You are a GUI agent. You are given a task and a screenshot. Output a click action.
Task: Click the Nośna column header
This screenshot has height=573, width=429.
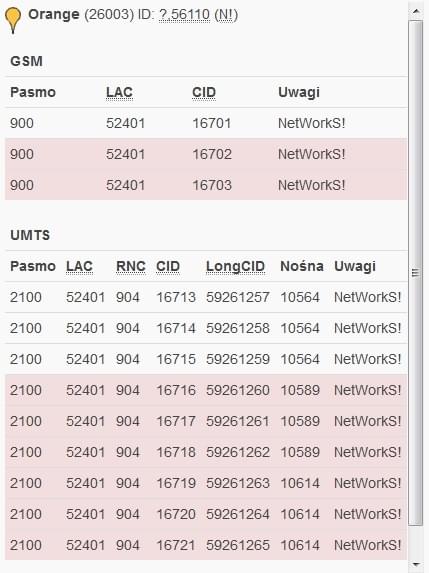pos(302,266)
